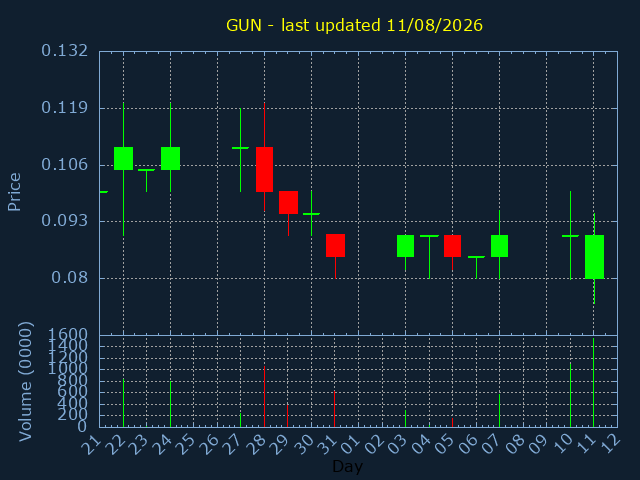This screenshot has height=480, width=640.
Task: Click the green volume bar on day 22
Action: [123, 402]
